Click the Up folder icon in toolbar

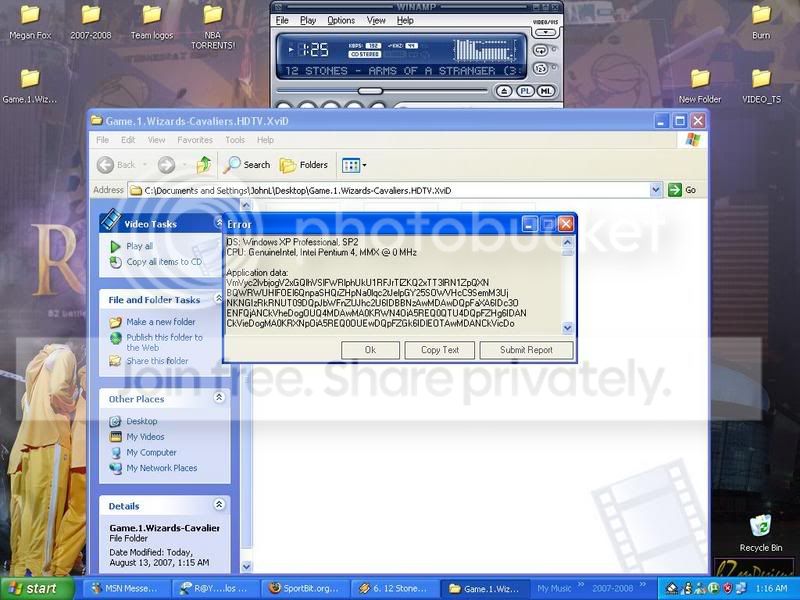point(204,165)
